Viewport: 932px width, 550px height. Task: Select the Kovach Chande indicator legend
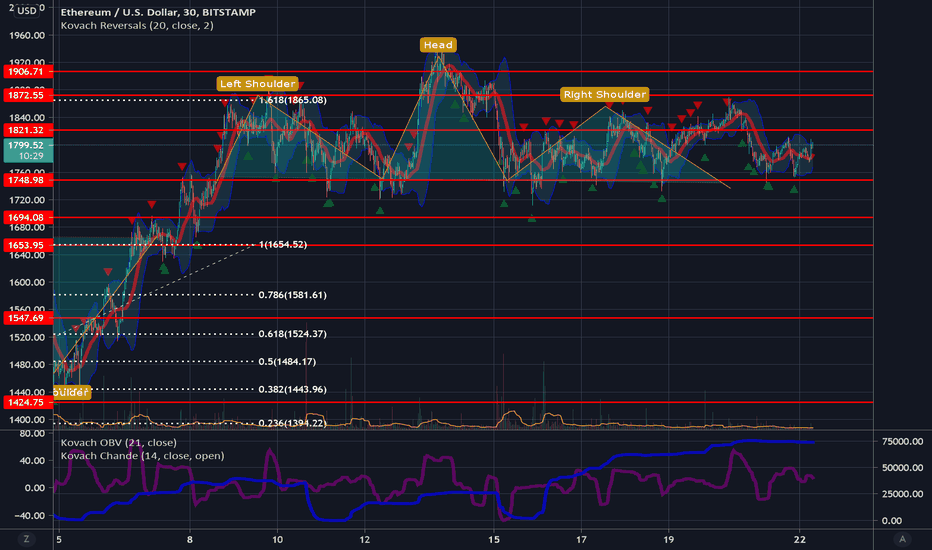click(x=142, y=456)
